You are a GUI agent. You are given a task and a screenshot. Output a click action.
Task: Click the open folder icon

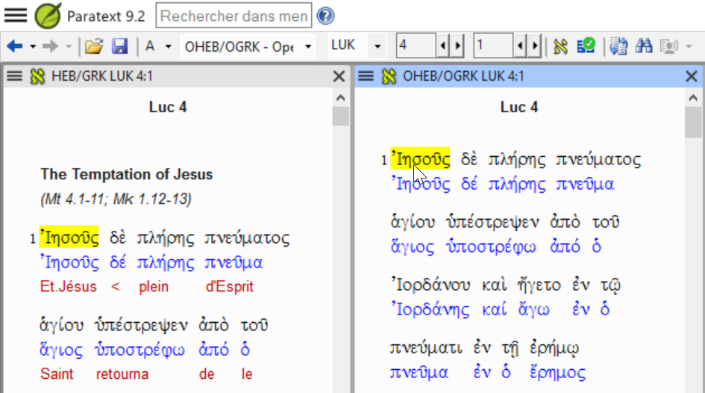[x=94, y=46]
